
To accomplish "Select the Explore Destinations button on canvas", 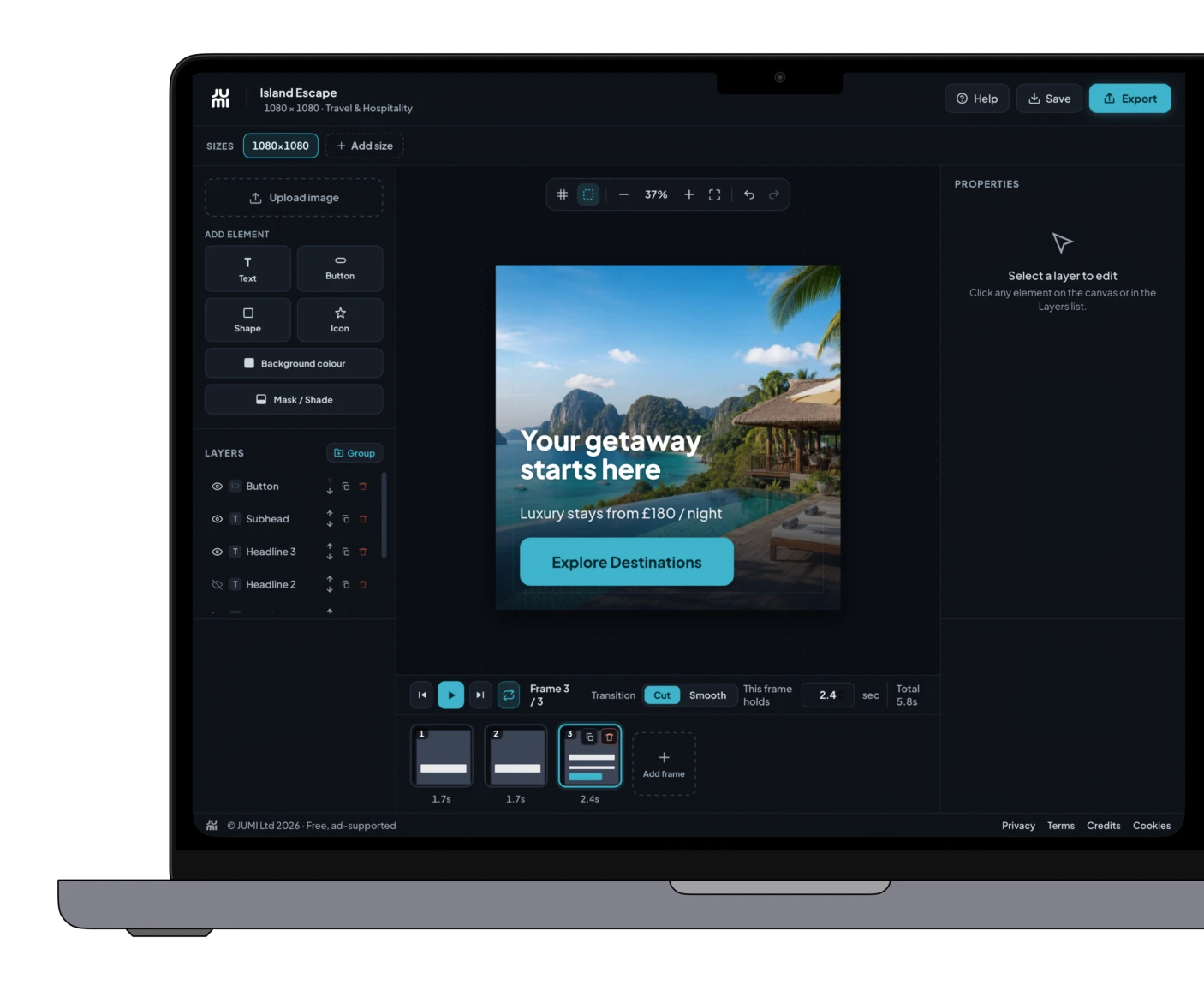I will [627, 562].
